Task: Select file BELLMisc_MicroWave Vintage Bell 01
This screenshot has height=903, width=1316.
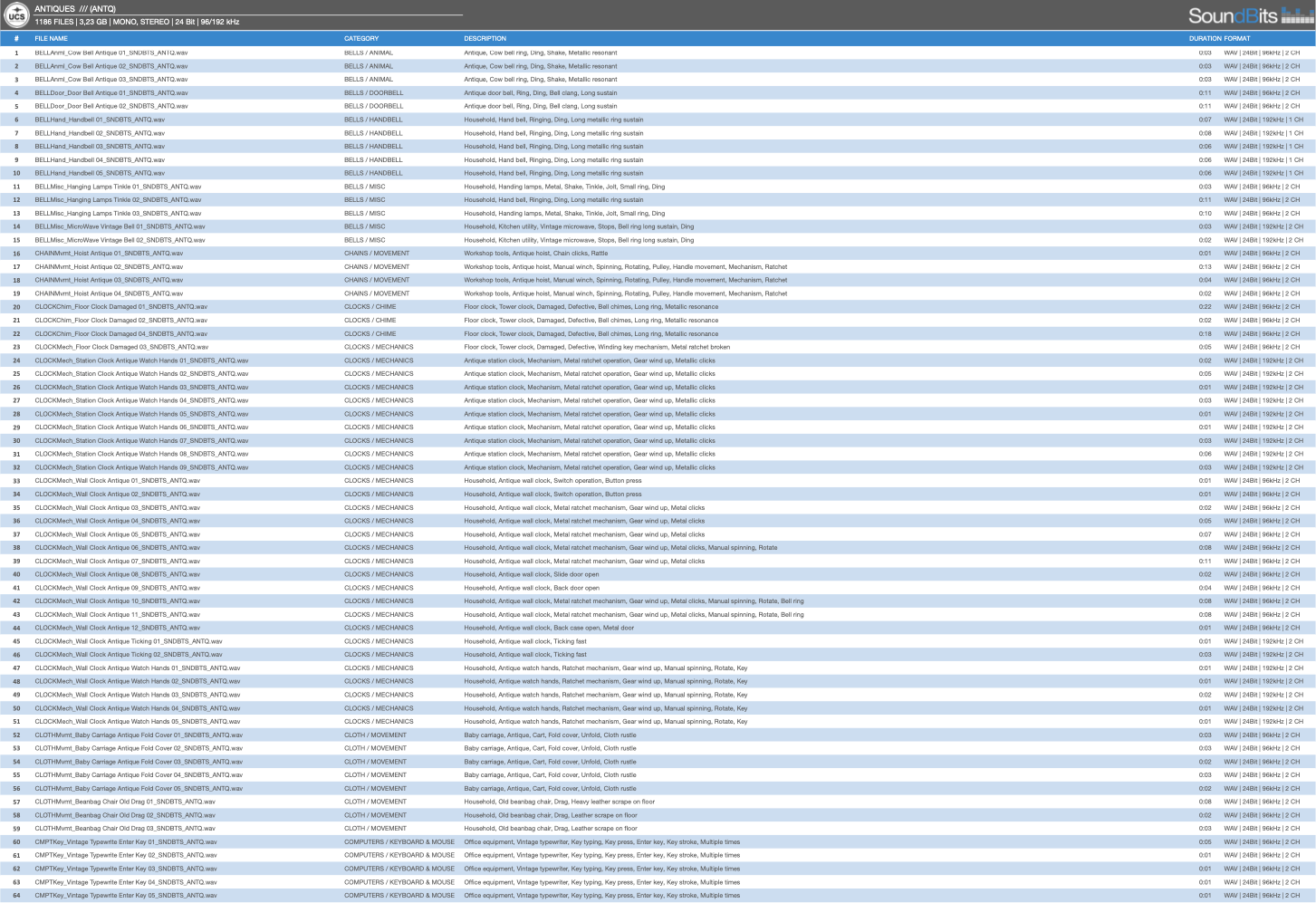Action: (120, 226)
